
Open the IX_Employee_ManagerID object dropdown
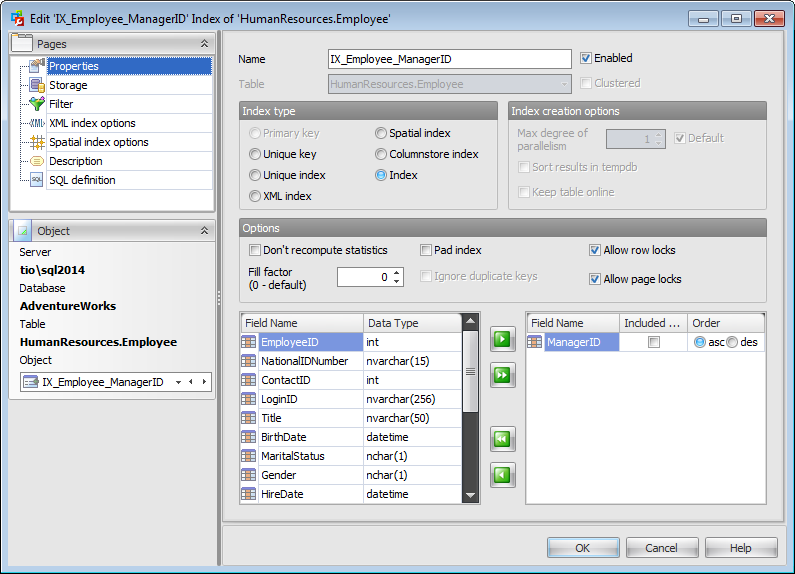[178, 382]
